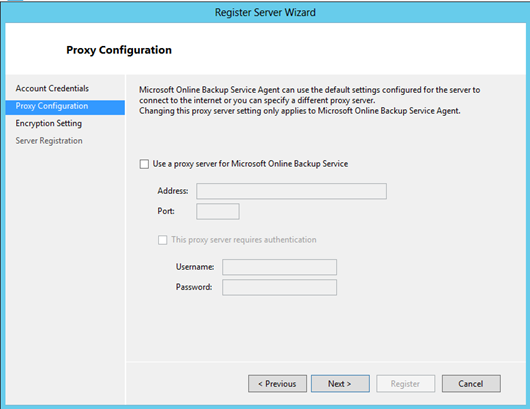This screenshot has height=409, width=530.
Task: Go to Account Credentials step
Action: 52,89
